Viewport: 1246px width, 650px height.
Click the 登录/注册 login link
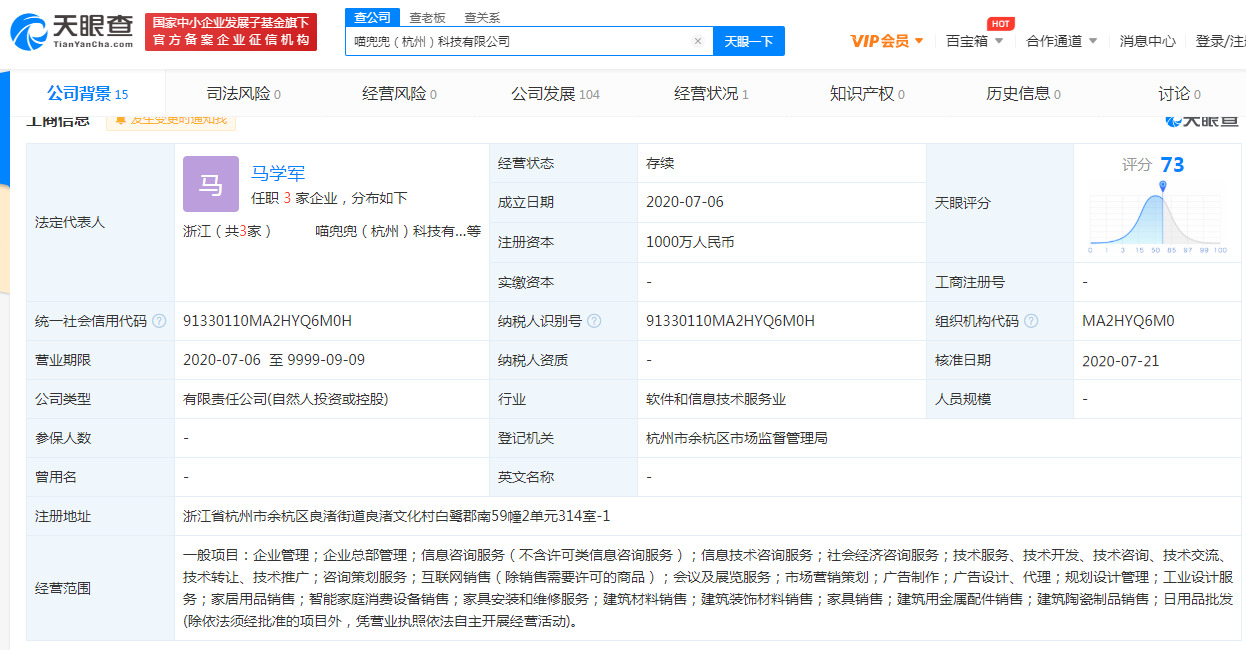1220,41
